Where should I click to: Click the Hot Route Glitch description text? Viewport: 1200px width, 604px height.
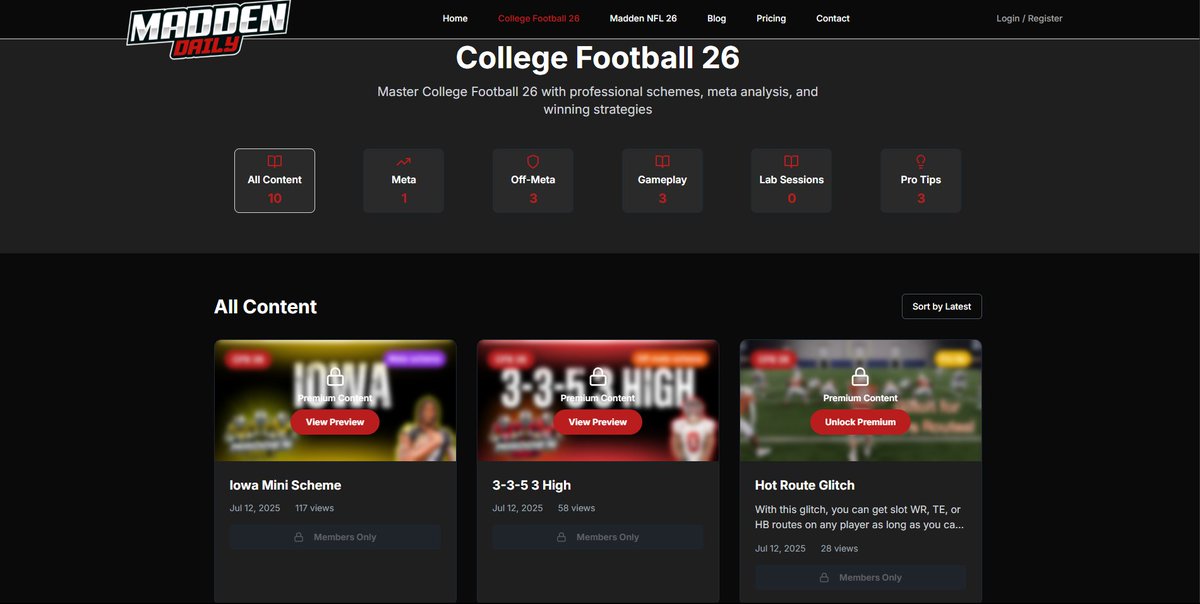860,517
